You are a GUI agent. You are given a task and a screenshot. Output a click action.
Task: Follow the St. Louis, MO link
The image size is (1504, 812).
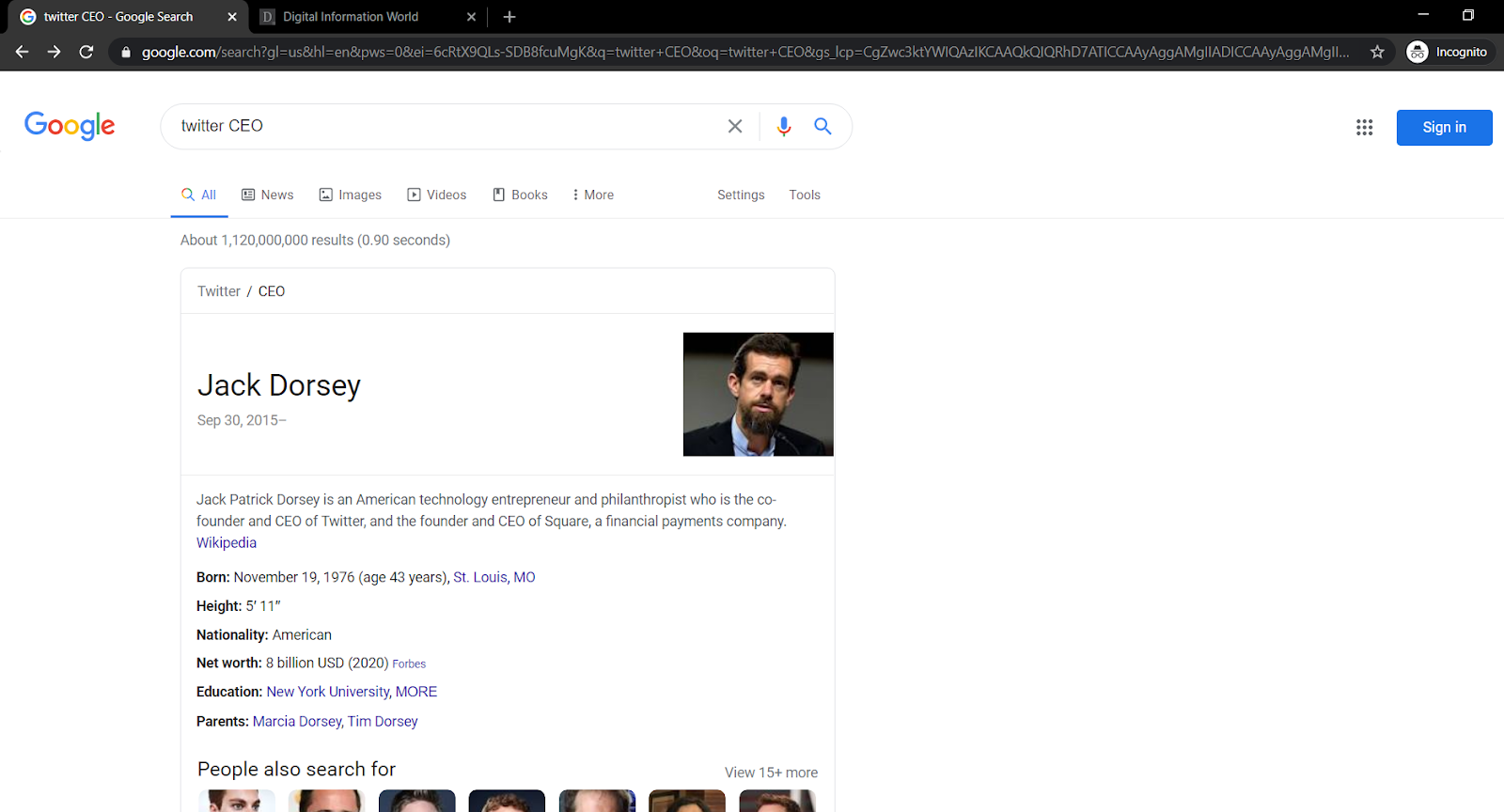coord(494,577)
